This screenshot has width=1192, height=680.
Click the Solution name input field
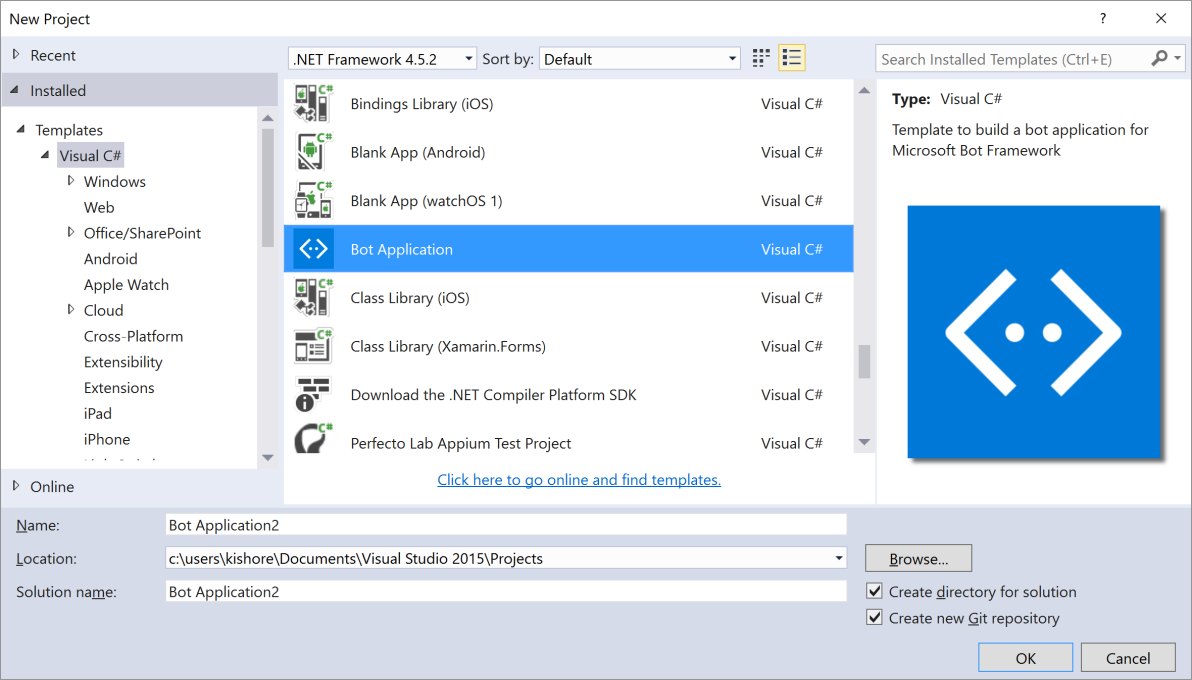pos(506,592)
